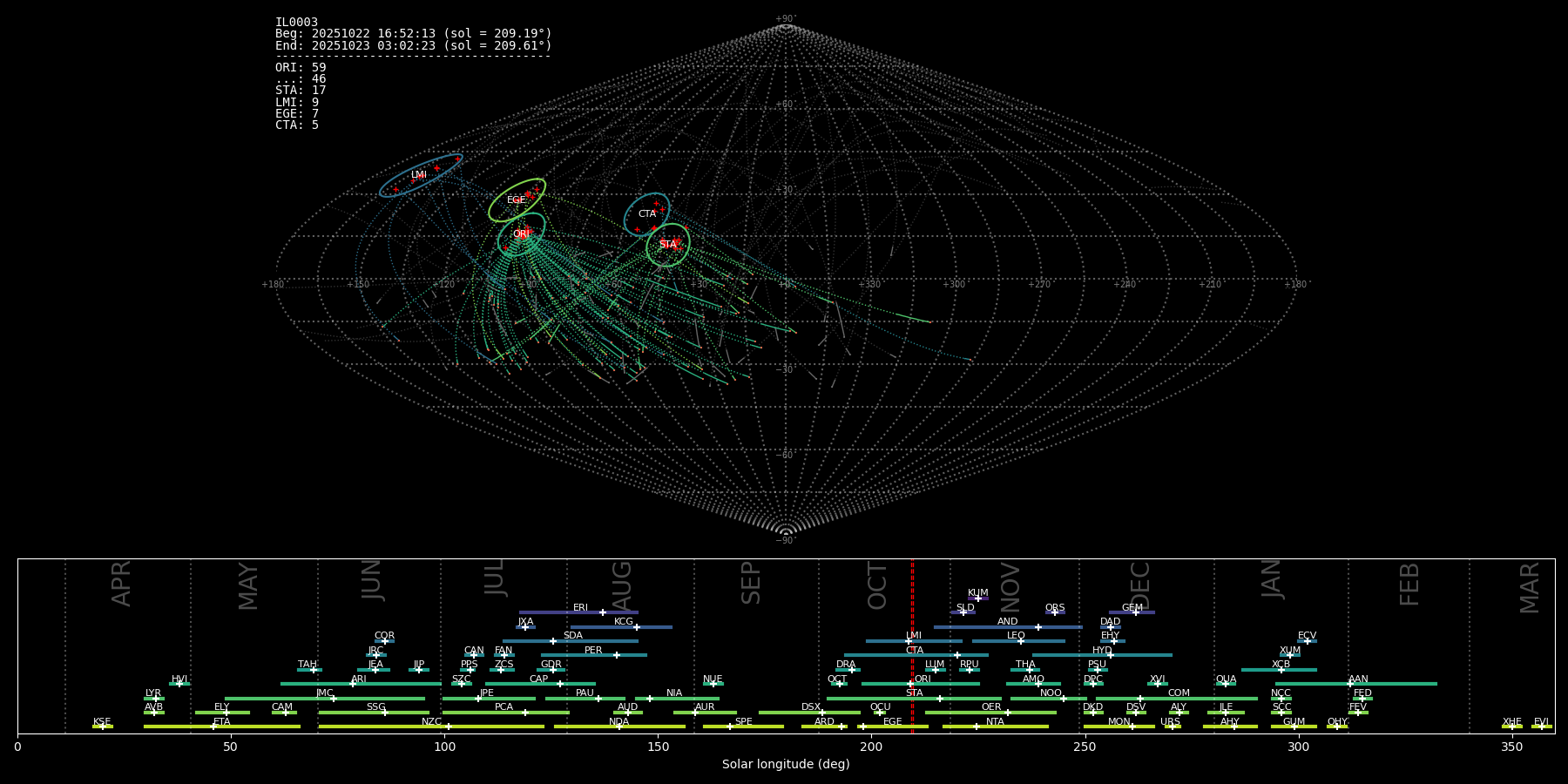Click the CTA radiant ellipse on sky map
This screenshot has height=784, width=1568.
(646, 214)
